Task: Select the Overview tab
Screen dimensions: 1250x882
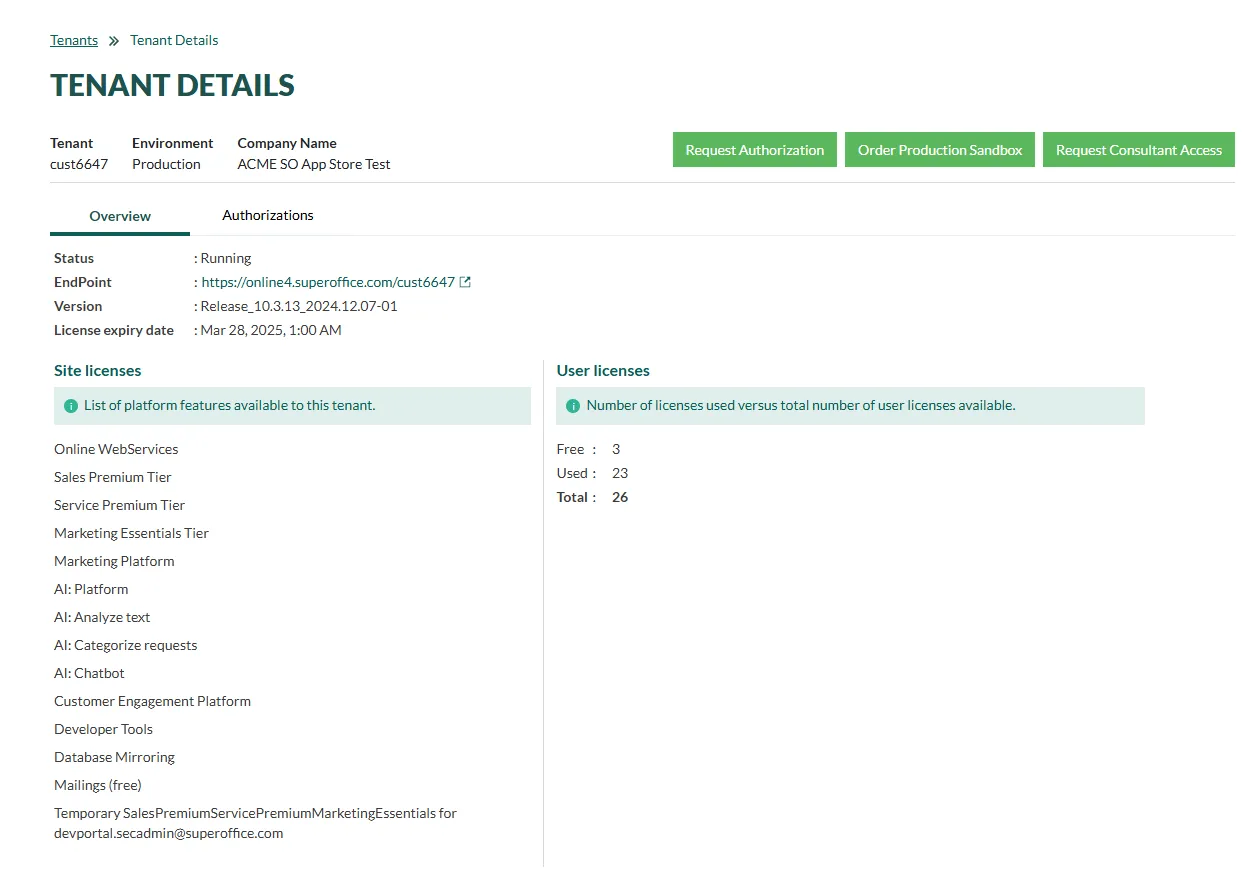Action: [120, 216]
